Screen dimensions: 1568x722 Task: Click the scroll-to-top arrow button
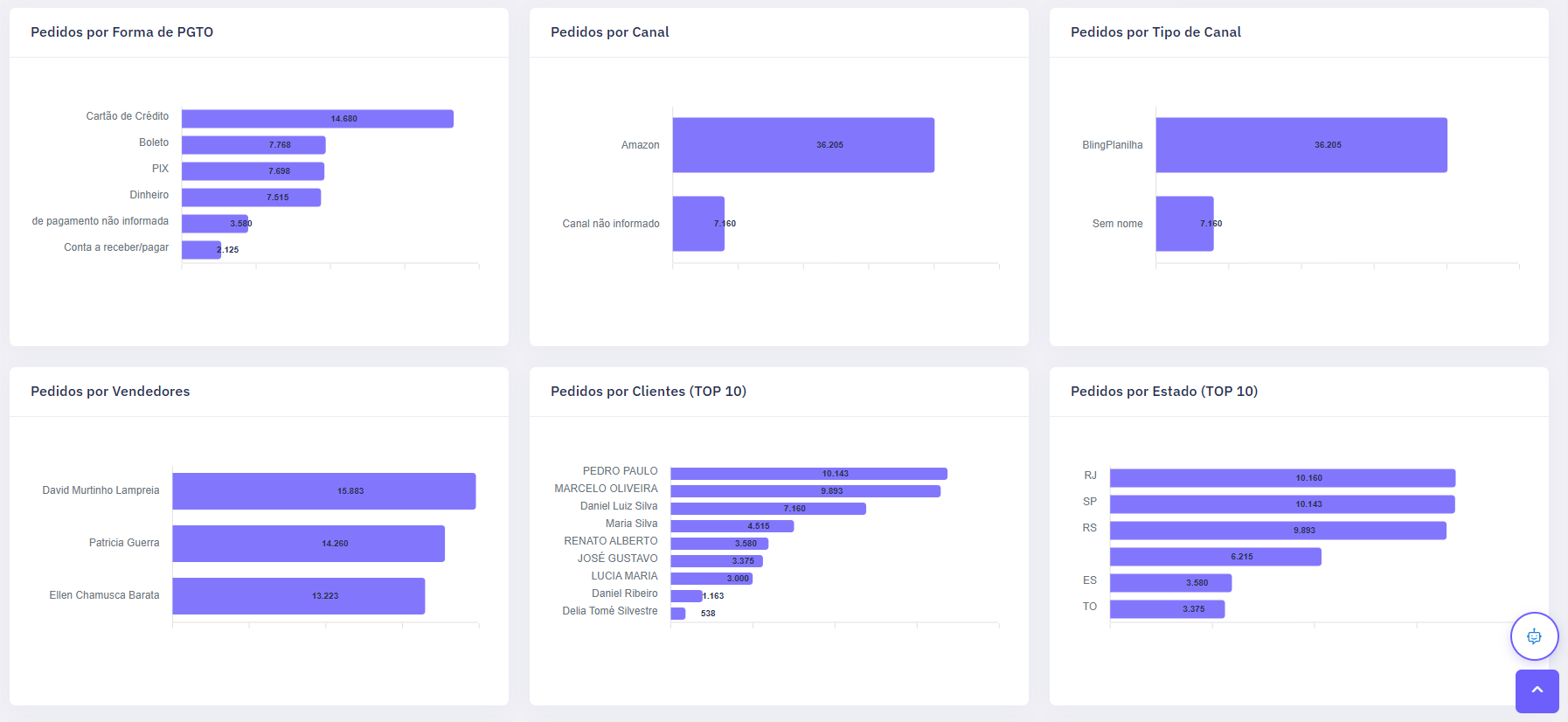[x=1537, y=691]
